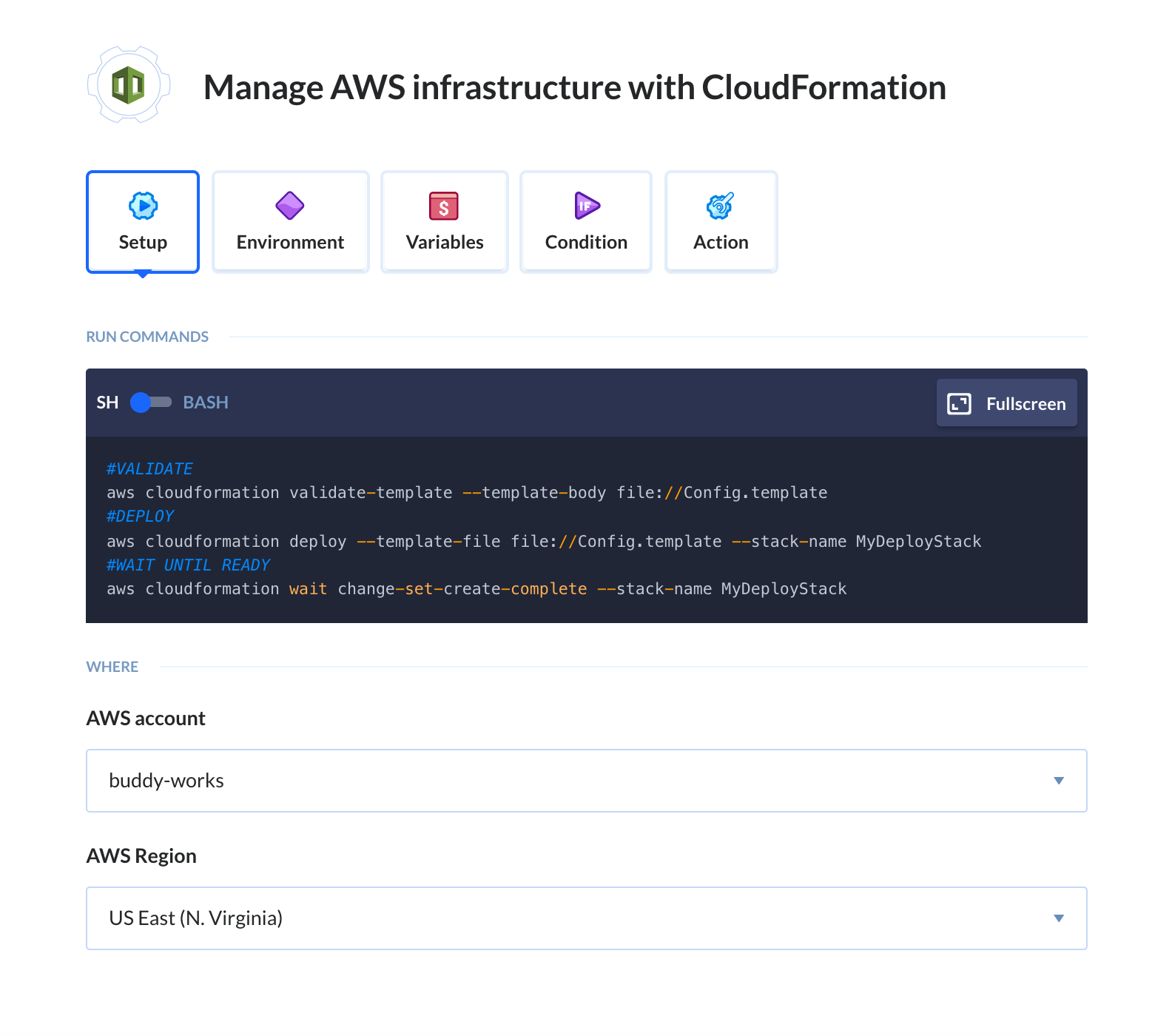This screenshot has width=1172, height=1036.
Task: Click the page title about CloudFormation
Action: pos(575,87)
